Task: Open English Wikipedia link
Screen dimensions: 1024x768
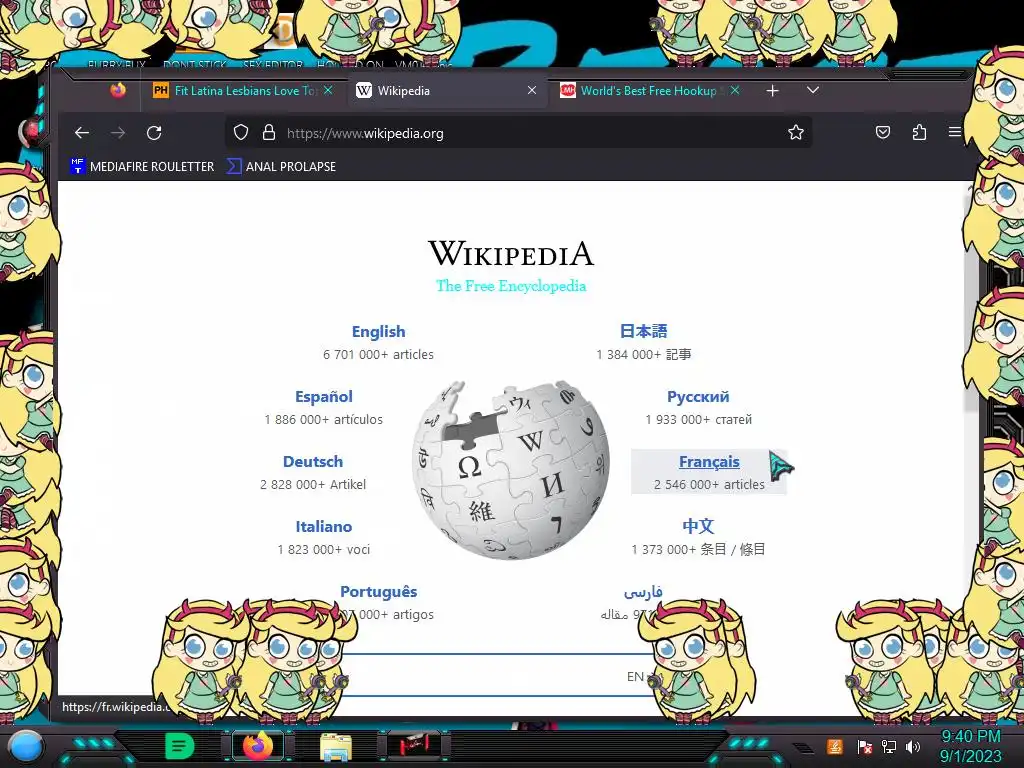Action: pyautogui.click(x=378, y=332)
